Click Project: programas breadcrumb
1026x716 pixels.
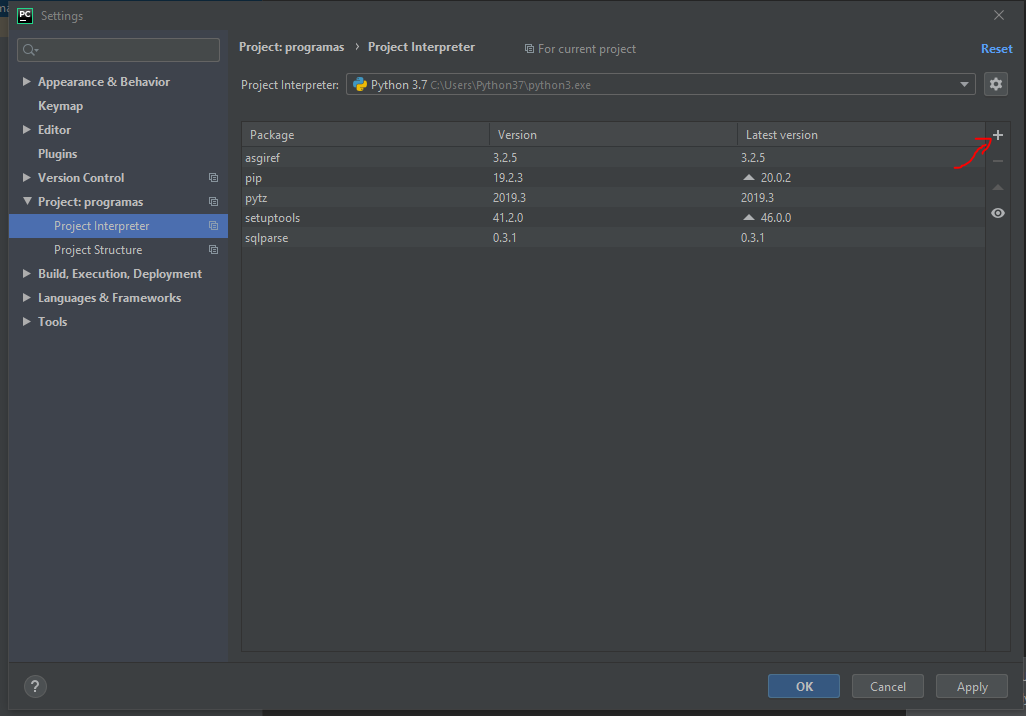pos(291,47)
